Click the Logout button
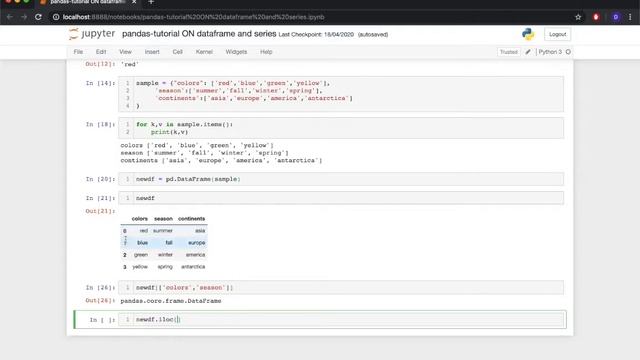This screenshot has width=640, height=360. [x=558, y=34]
